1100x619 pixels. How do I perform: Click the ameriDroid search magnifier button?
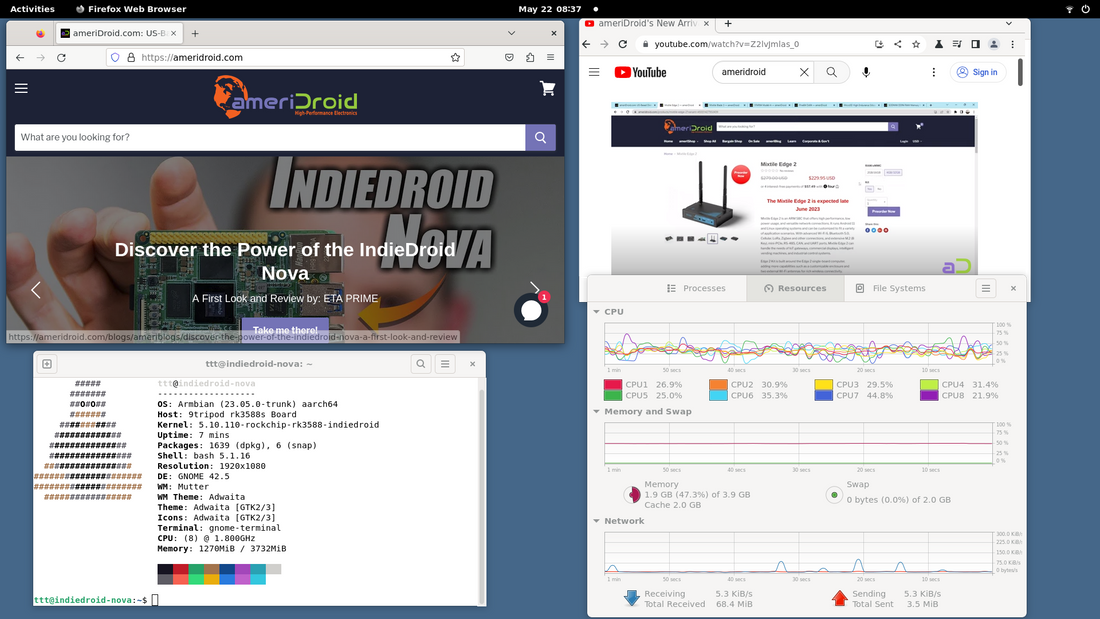click(540, 137)
